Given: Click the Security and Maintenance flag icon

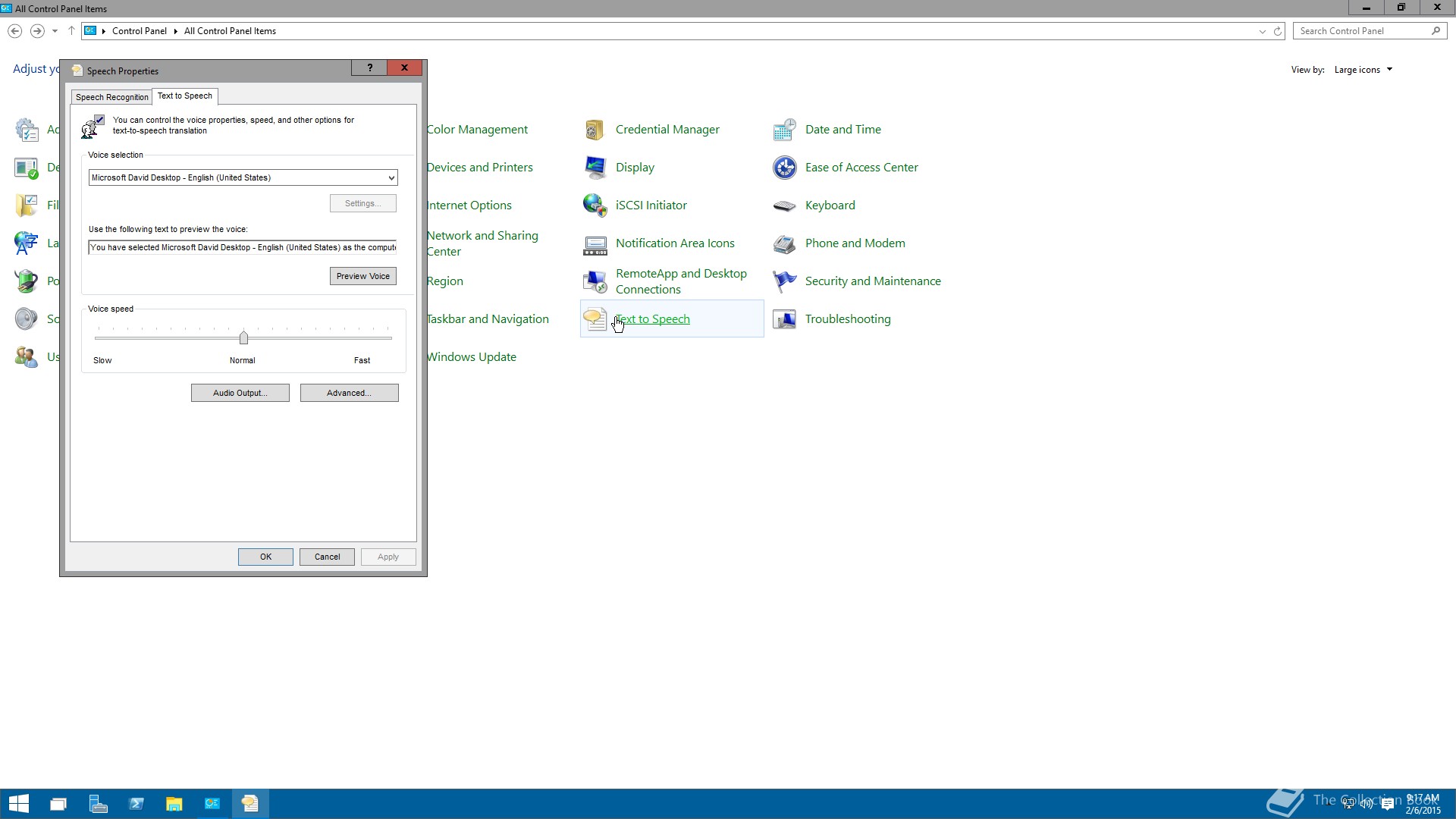Looking at the screenshot, I should [784, 281].
